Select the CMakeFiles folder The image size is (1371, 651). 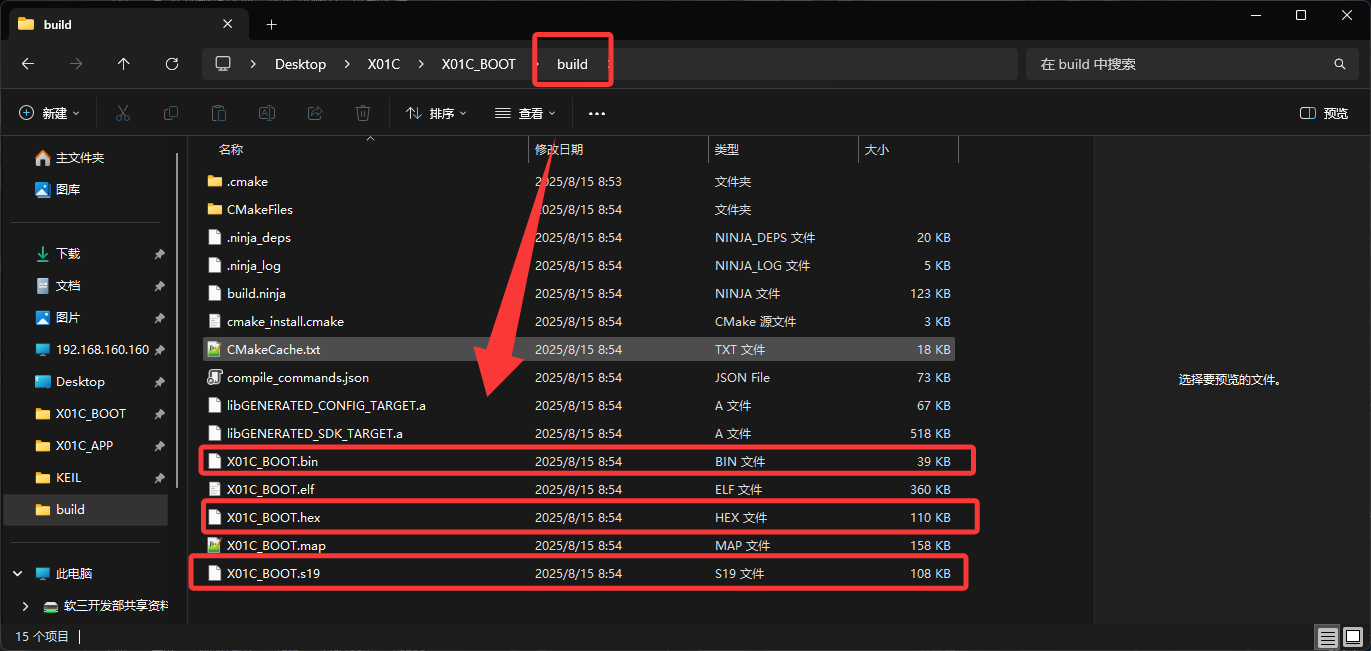pos(578,210)
